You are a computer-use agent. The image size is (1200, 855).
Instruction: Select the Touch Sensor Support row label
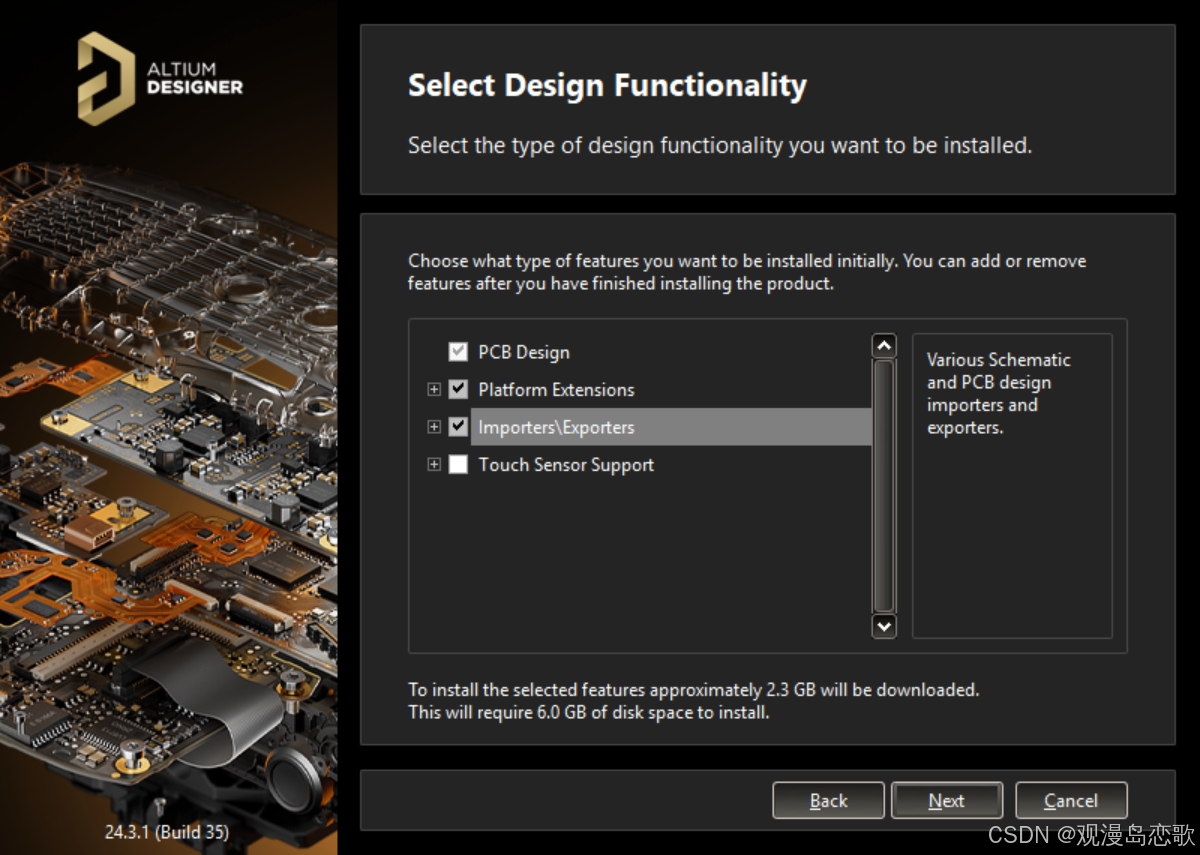(x=566, y=465)
